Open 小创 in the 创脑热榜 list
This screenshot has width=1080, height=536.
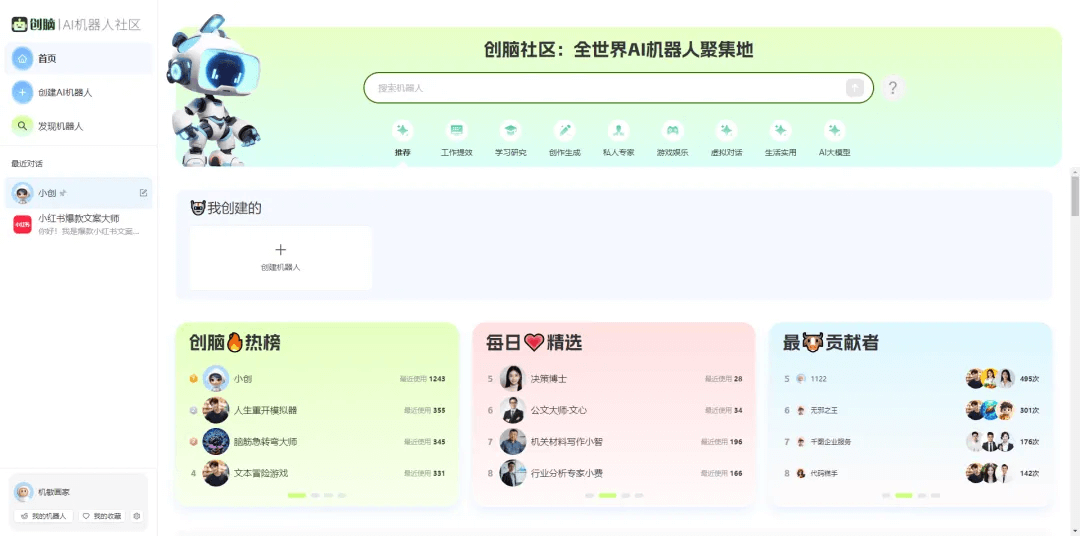[318, 379]
